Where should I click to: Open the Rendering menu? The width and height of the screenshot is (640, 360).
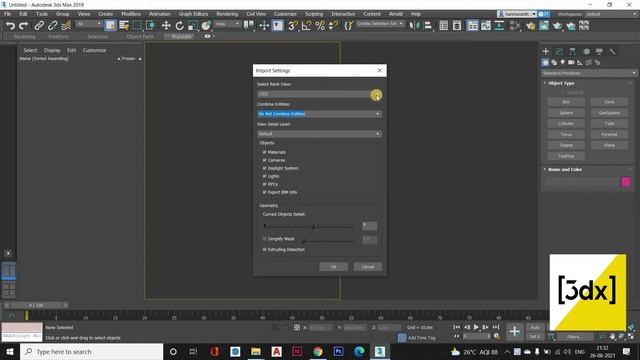tap(227, 14)
